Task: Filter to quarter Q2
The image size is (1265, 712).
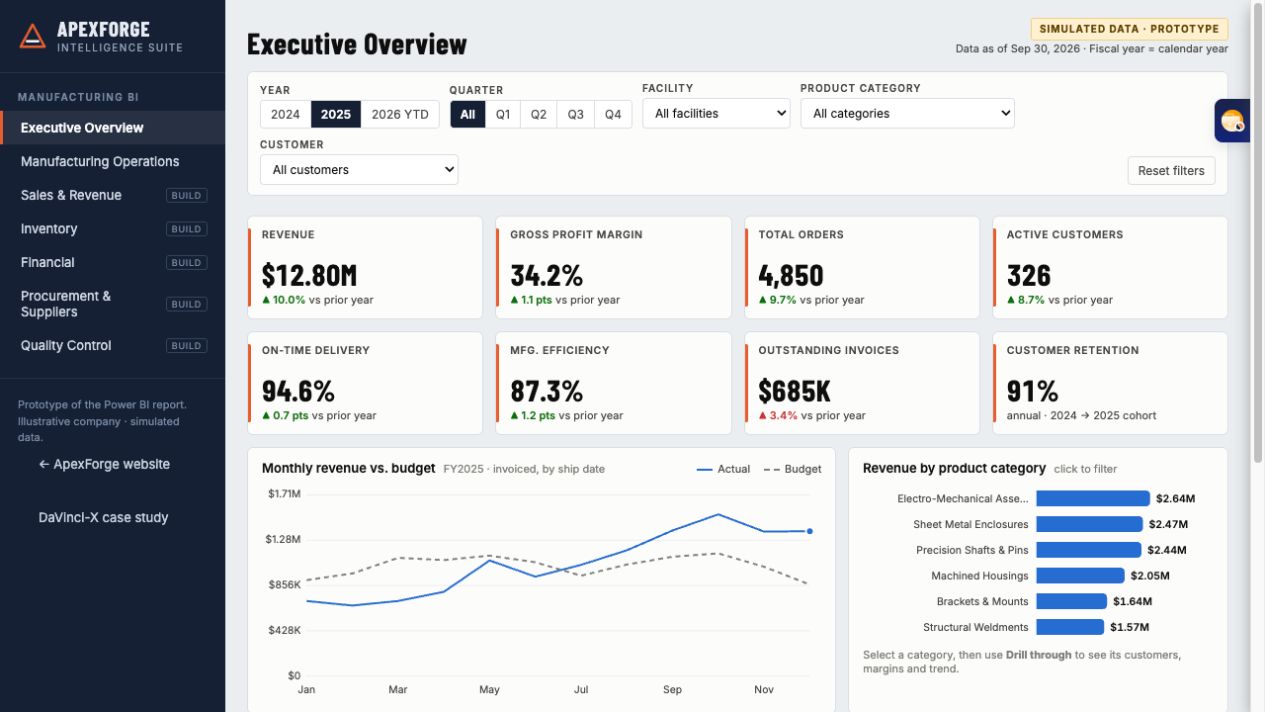Action: tap(539, 114)
